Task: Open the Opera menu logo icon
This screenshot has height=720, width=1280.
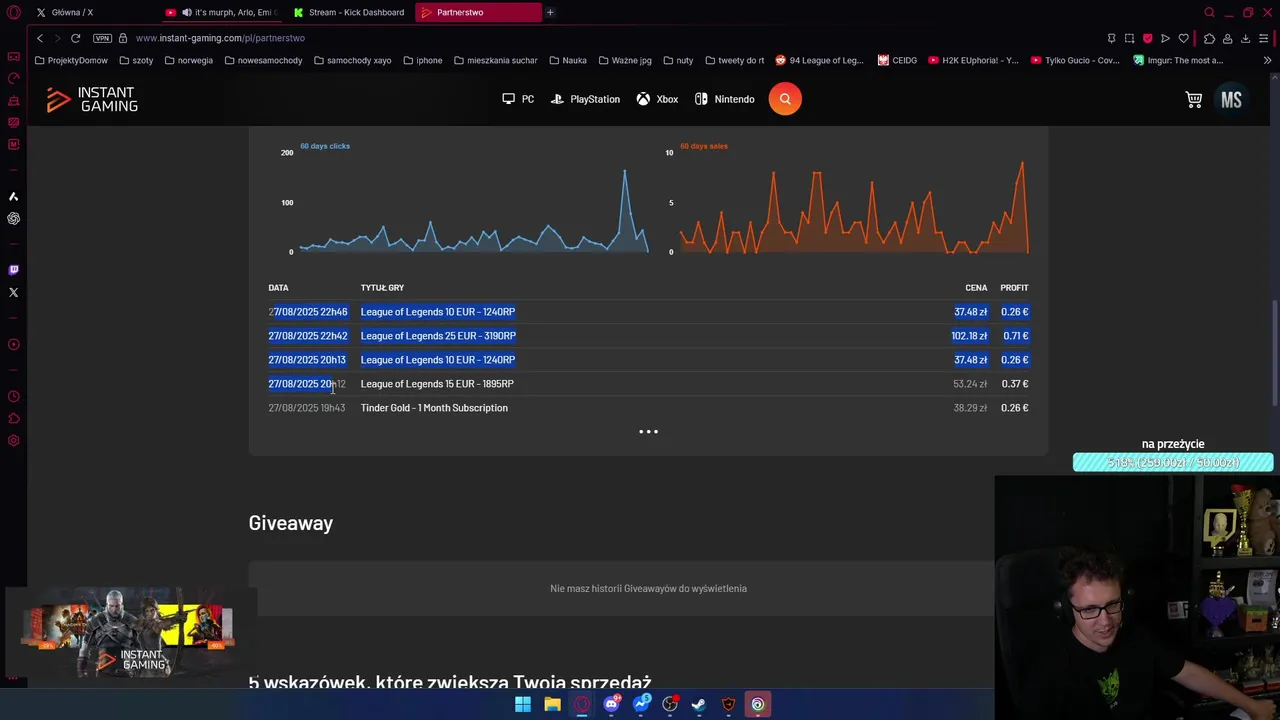Action: pyautogui.click(x=13, y=13)
